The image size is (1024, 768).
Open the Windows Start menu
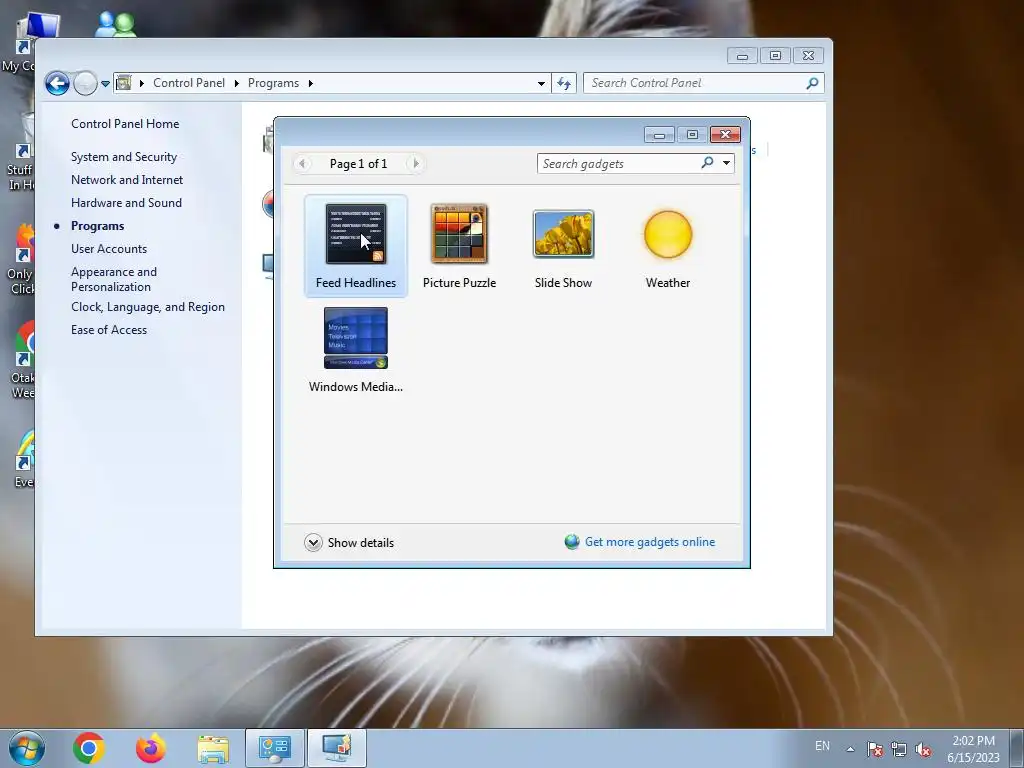pos(26,748)
